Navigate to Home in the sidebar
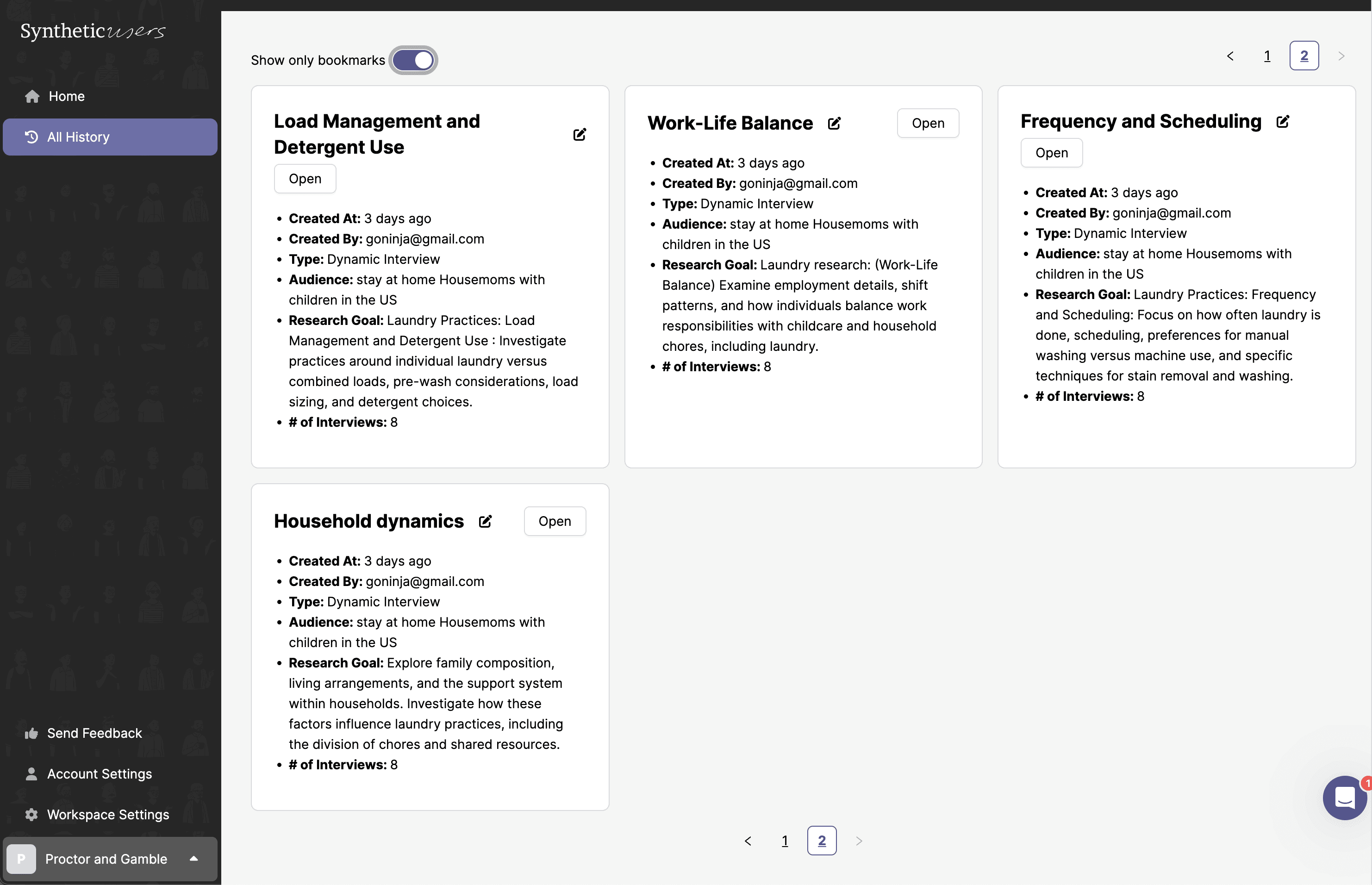 66,96
